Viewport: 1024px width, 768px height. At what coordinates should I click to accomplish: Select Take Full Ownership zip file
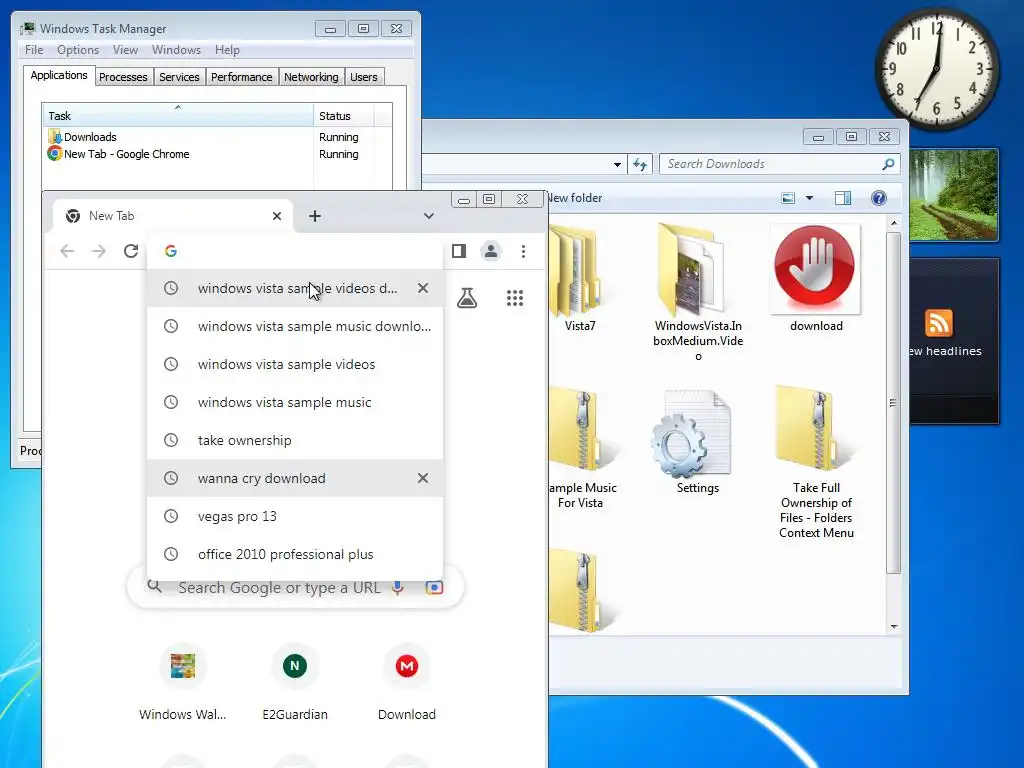[816, 462]
